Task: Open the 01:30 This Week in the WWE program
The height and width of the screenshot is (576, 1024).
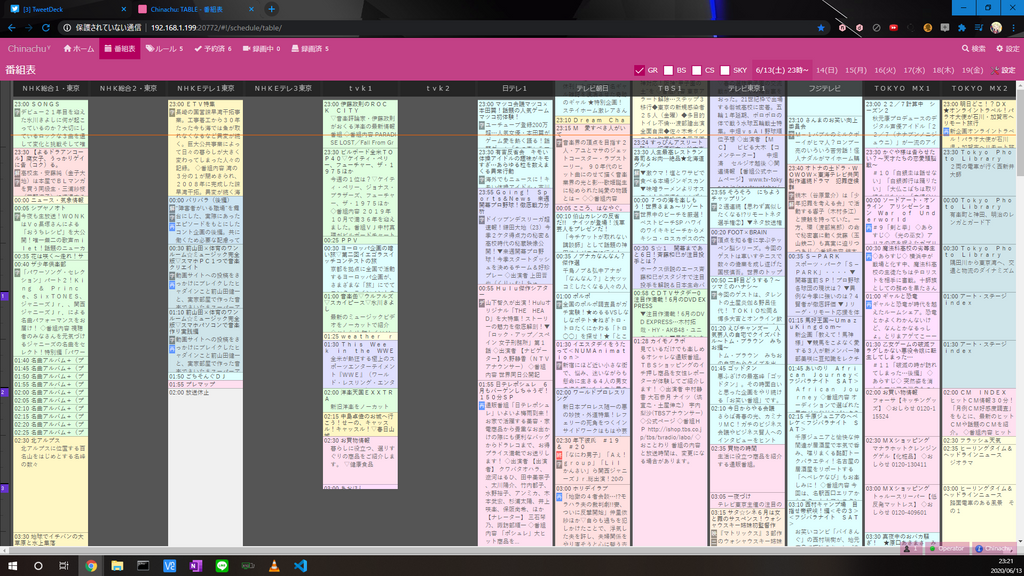Action: point(360,364)
